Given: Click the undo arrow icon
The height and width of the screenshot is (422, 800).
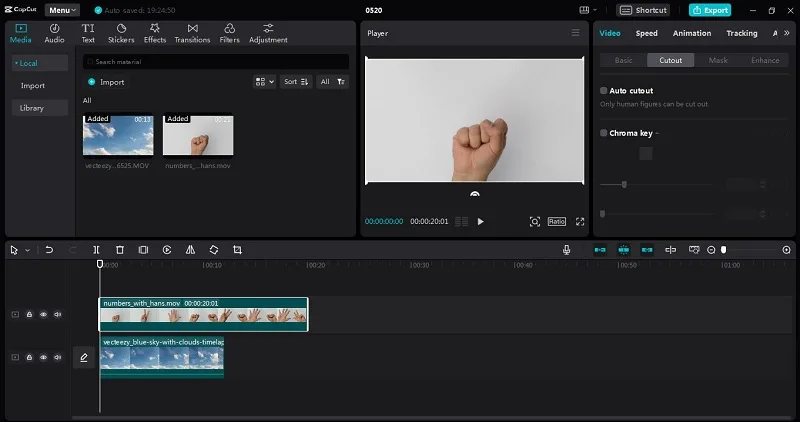Looking at the screenshot, I should (x=49, y=250).
